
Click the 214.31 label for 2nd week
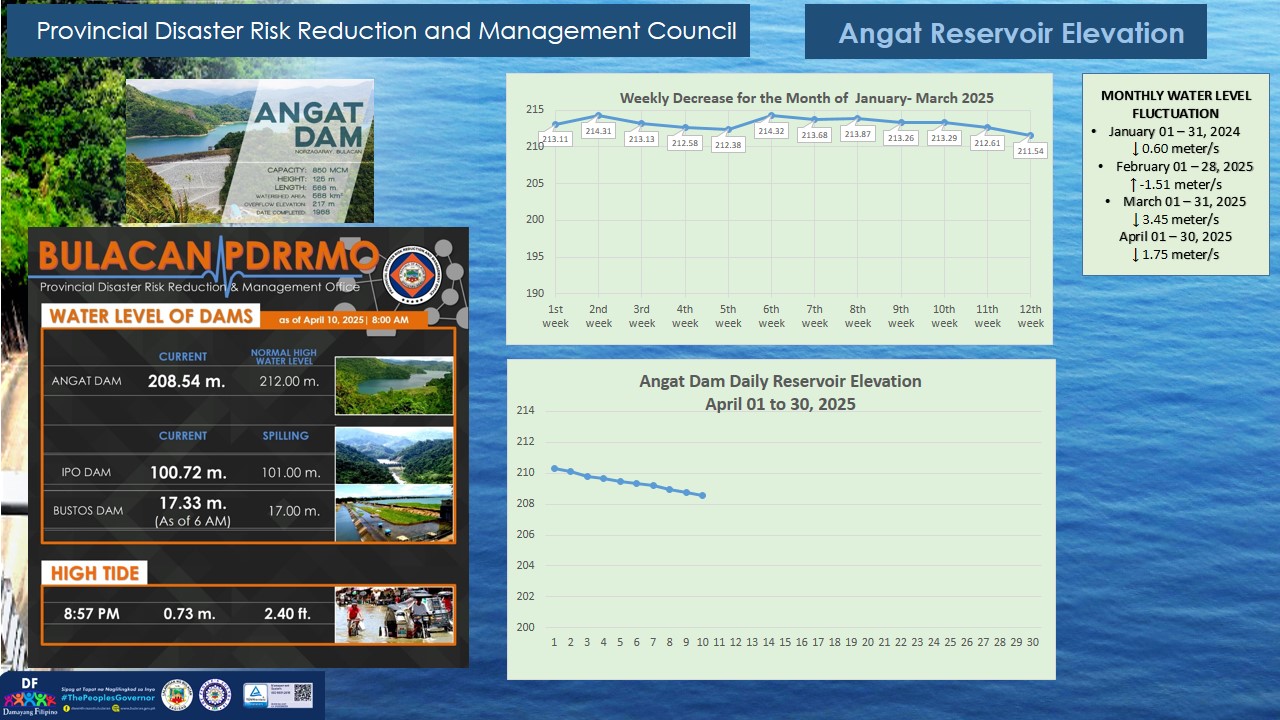598,131
